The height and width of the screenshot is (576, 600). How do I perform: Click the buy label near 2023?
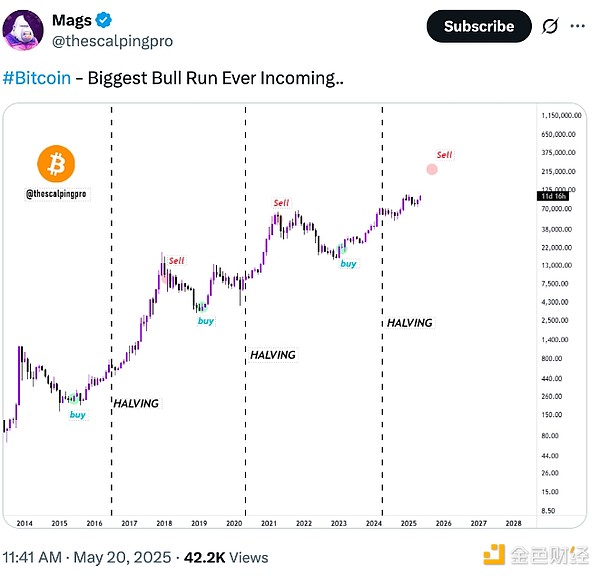[348, 263]
